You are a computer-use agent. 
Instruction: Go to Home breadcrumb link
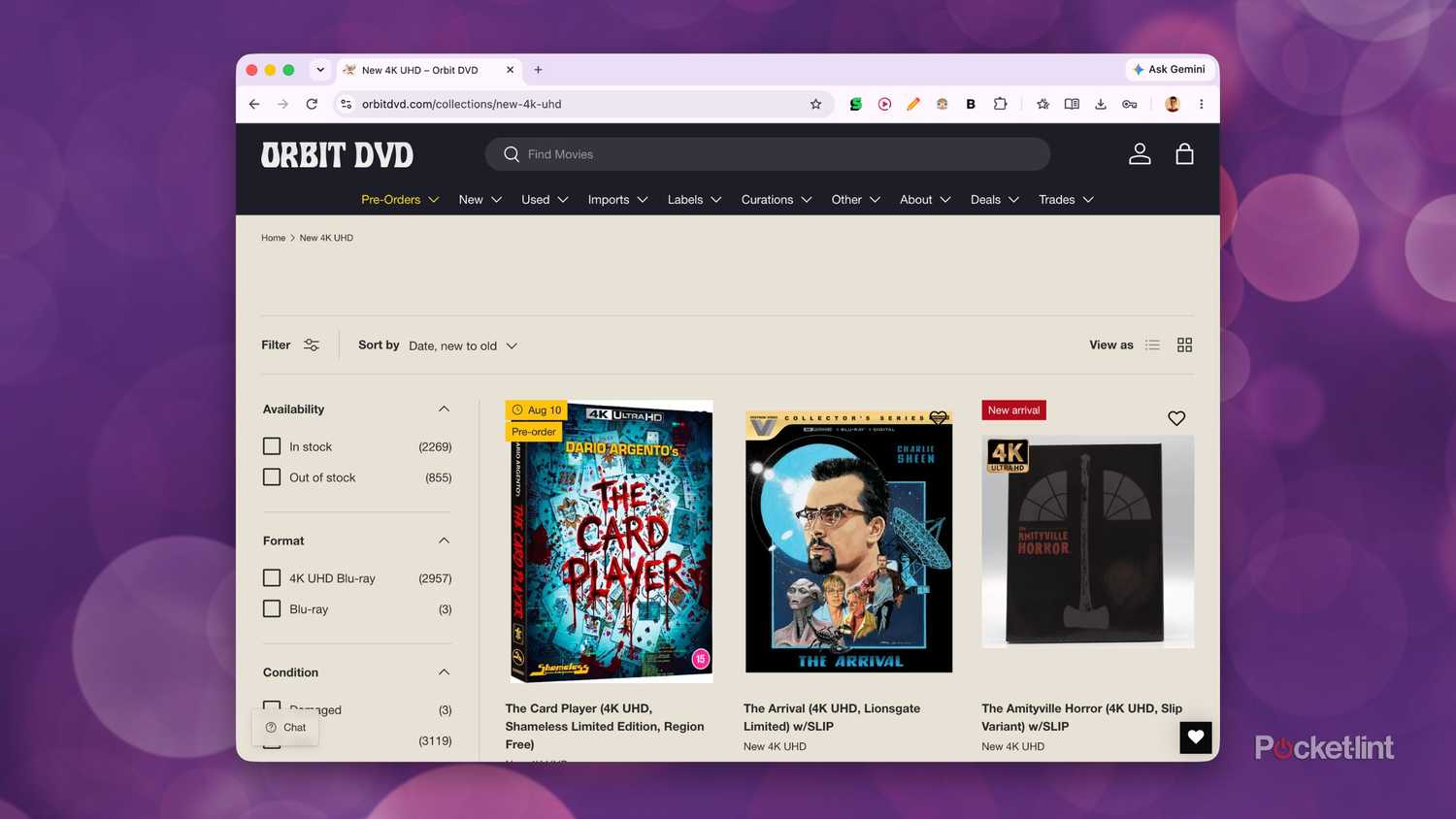(273, 238)
